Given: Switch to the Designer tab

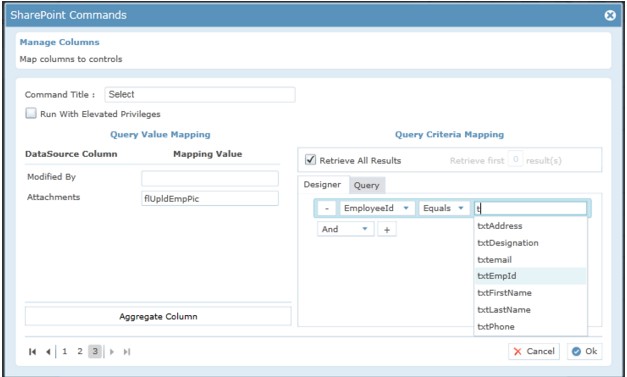Looking at the screenshot, I should pyautogui.click(x=322, y=184).
